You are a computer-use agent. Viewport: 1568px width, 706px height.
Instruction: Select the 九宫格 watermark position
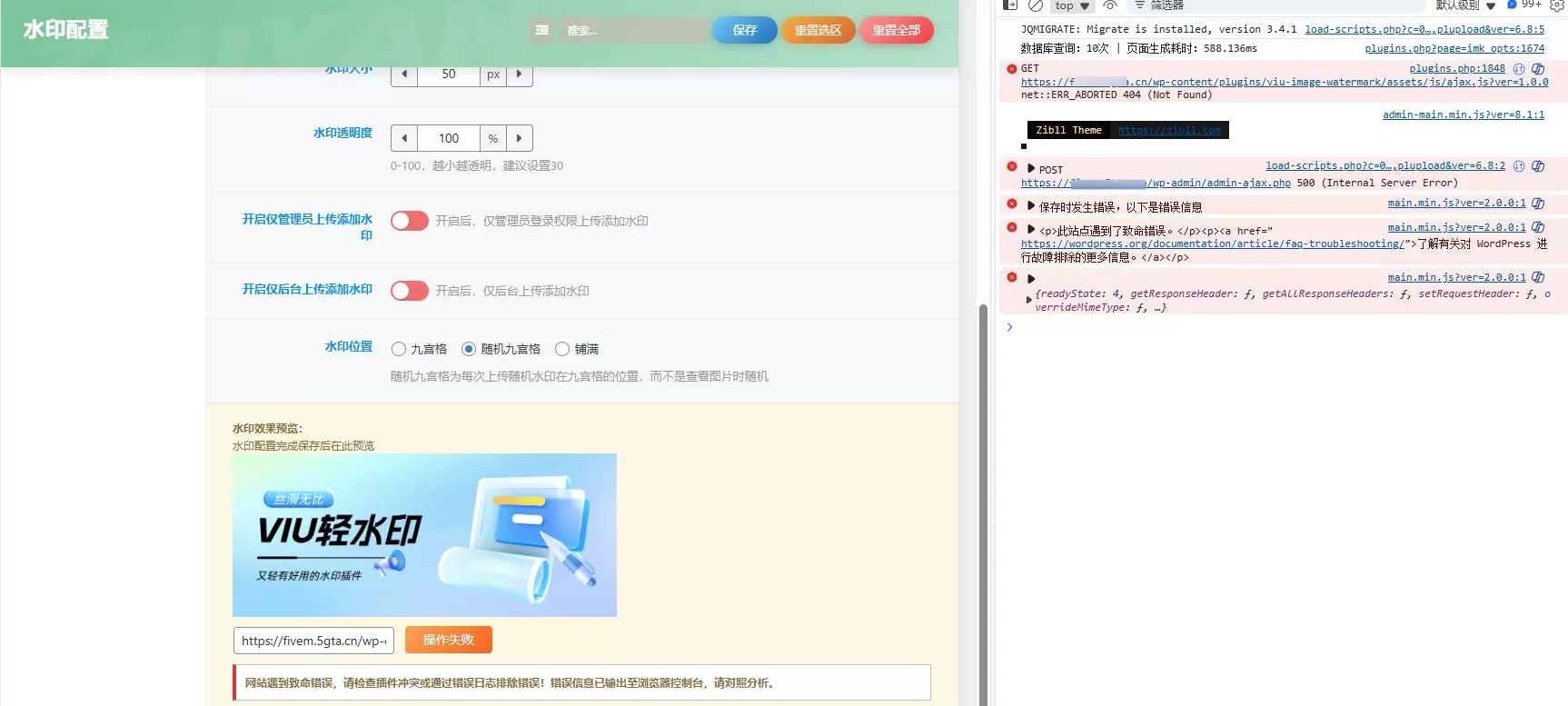point(399,349)
